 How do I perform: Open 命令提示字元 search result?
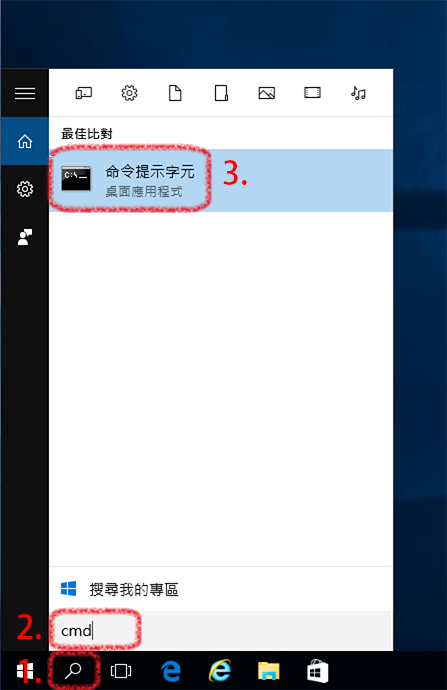(x=221, y=180)
